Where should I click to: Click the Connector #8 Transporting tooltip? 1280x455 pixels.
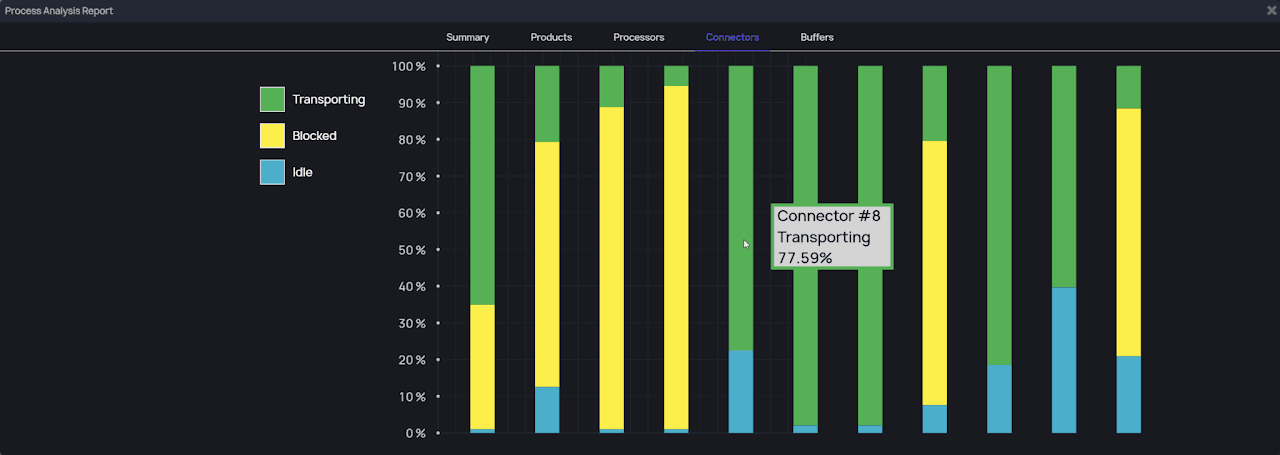pyautogui.click(x=832, y=237)
